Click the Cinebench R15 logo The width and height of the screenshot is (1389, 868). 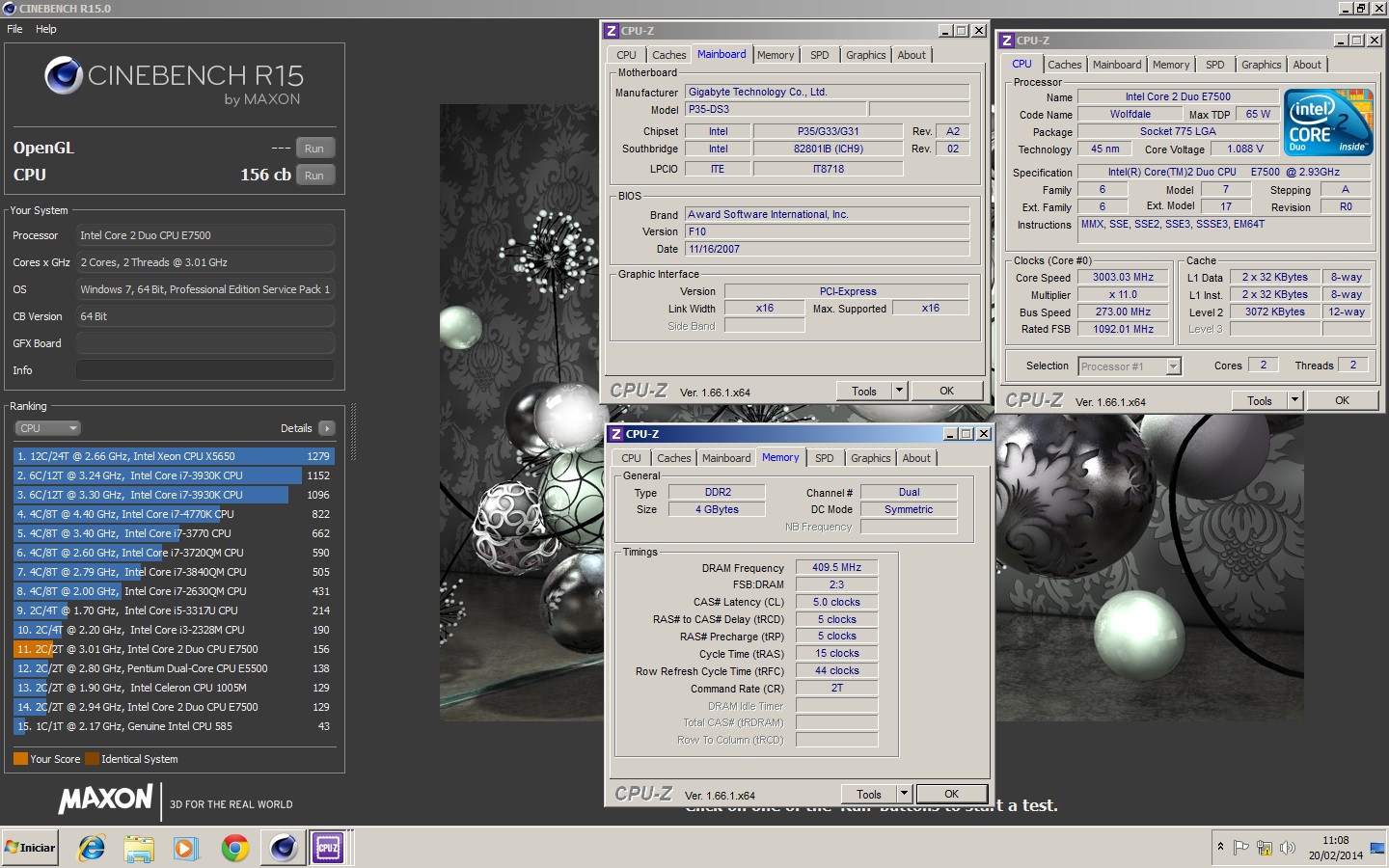tap(175, 81)
